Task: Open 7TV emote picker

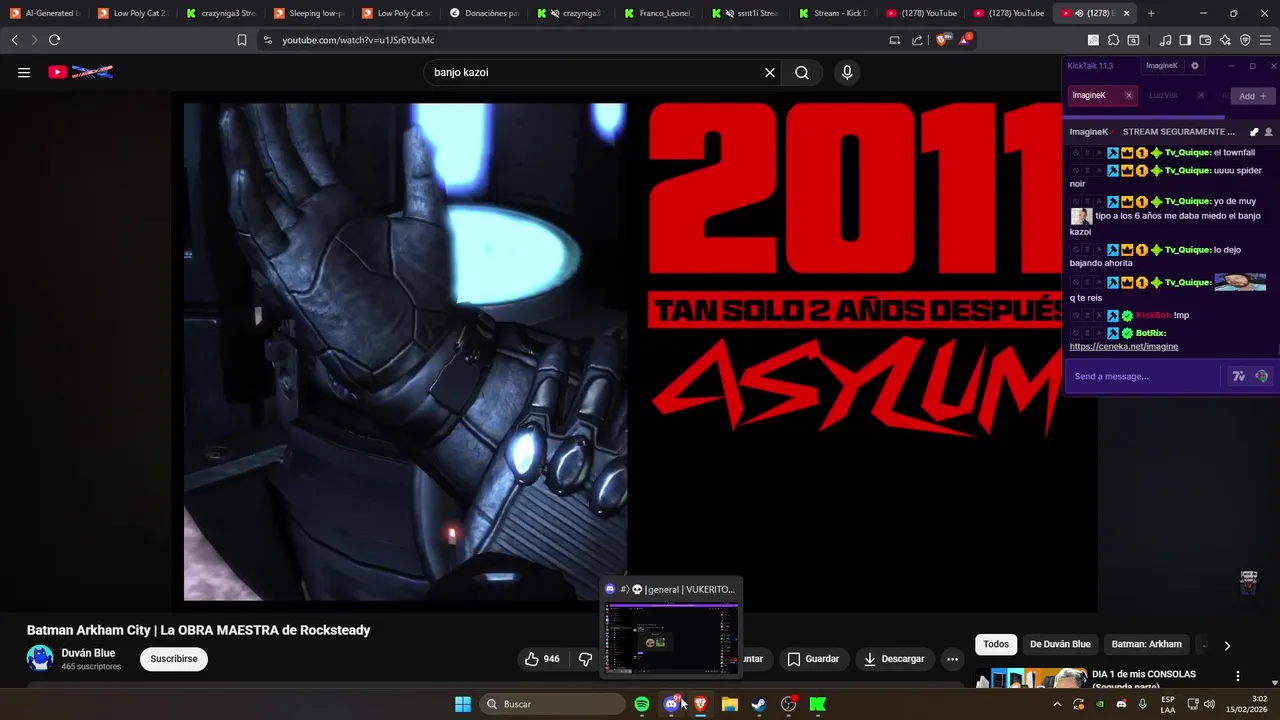Action: click(x=1239, y=376)
